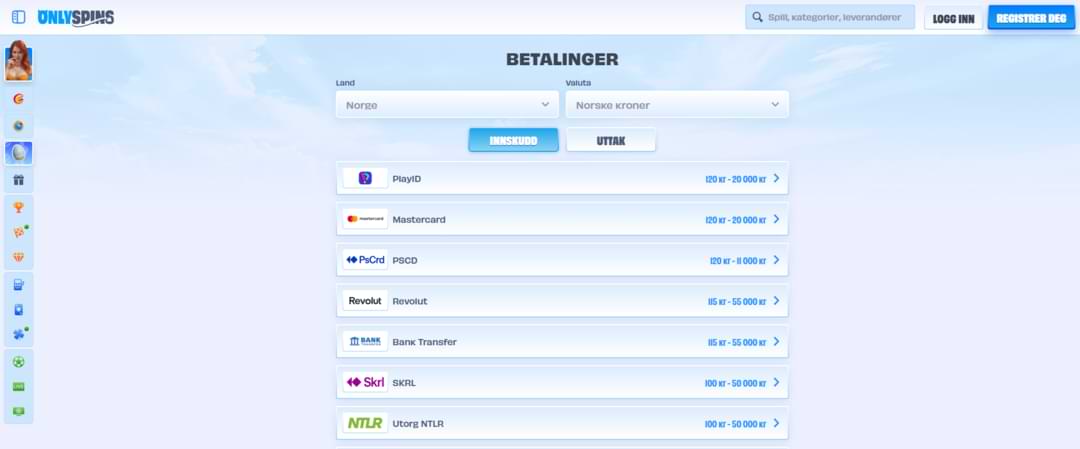Screen dimensions: 1080x449
Task: Open the dice sidebar icon
Action: click(x=19, y=232)
